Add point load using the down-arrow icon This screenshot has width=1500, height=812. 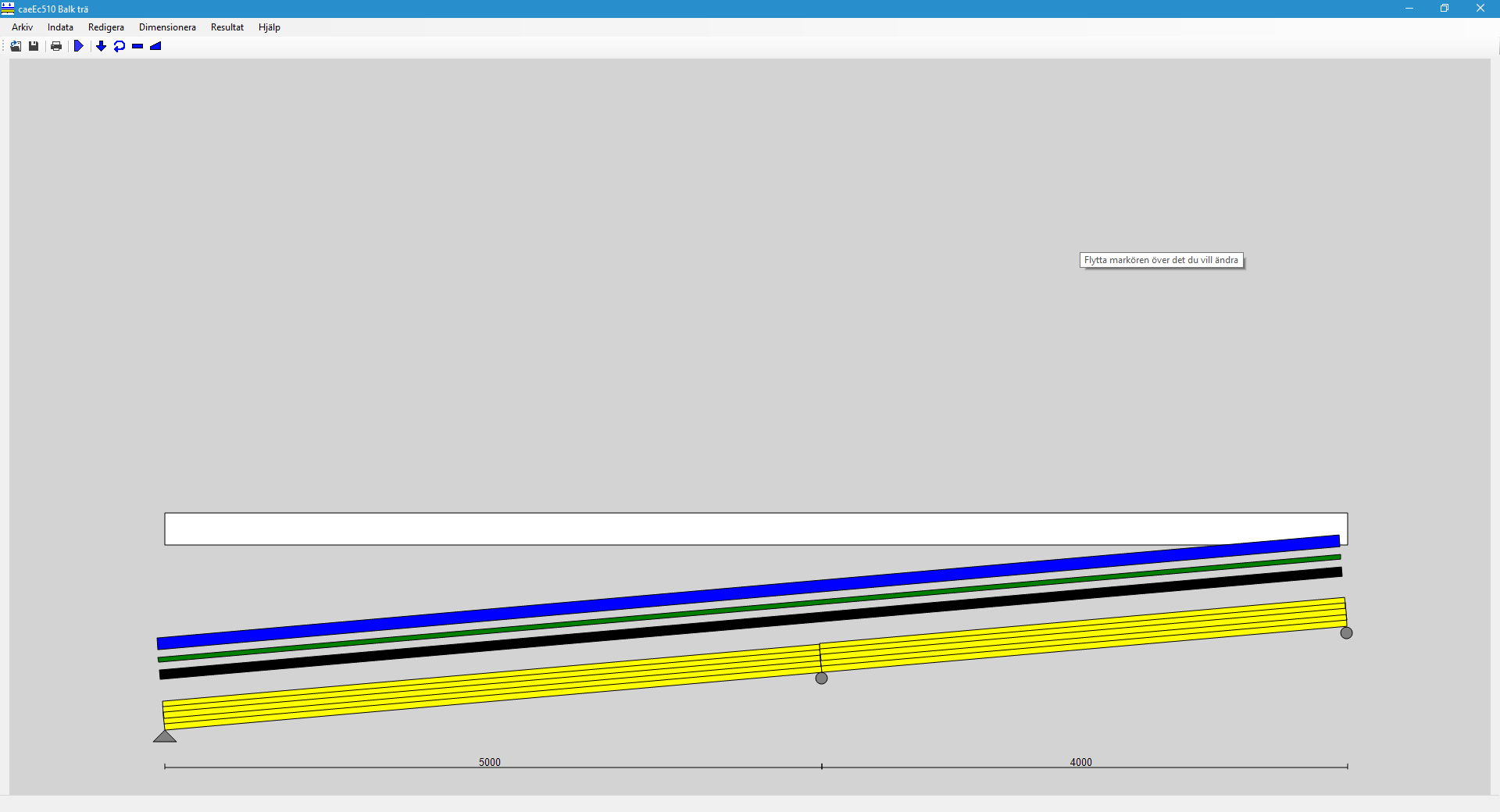click(x=101, y=46)
